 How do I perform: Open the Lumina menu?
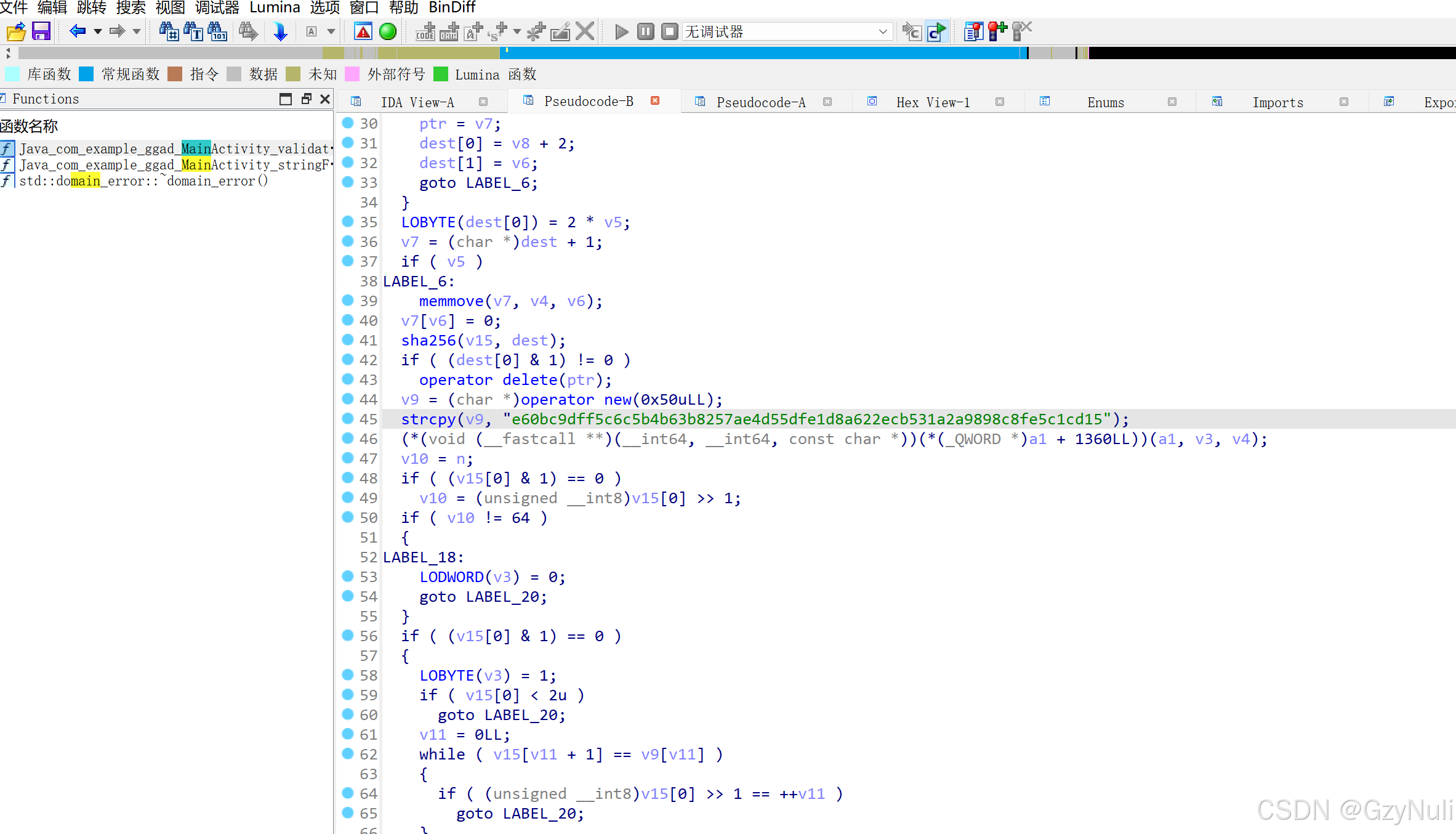click(x=275, y=7)
